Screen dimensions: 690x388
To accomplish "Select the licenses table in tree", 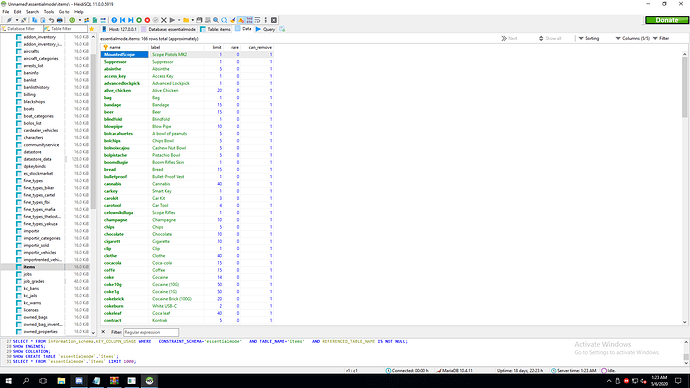I will [x=31, y=310].
